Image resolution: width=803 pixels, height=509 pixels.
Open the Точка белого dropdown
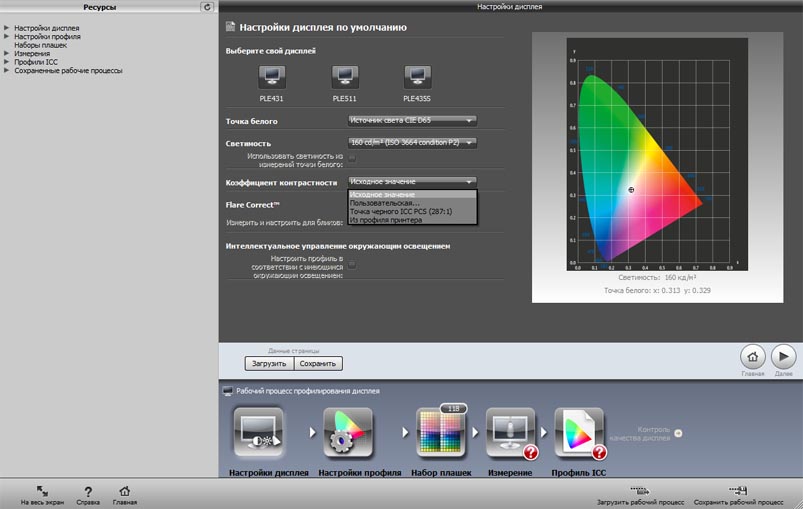pyautogui.click(x=412, y=121)
